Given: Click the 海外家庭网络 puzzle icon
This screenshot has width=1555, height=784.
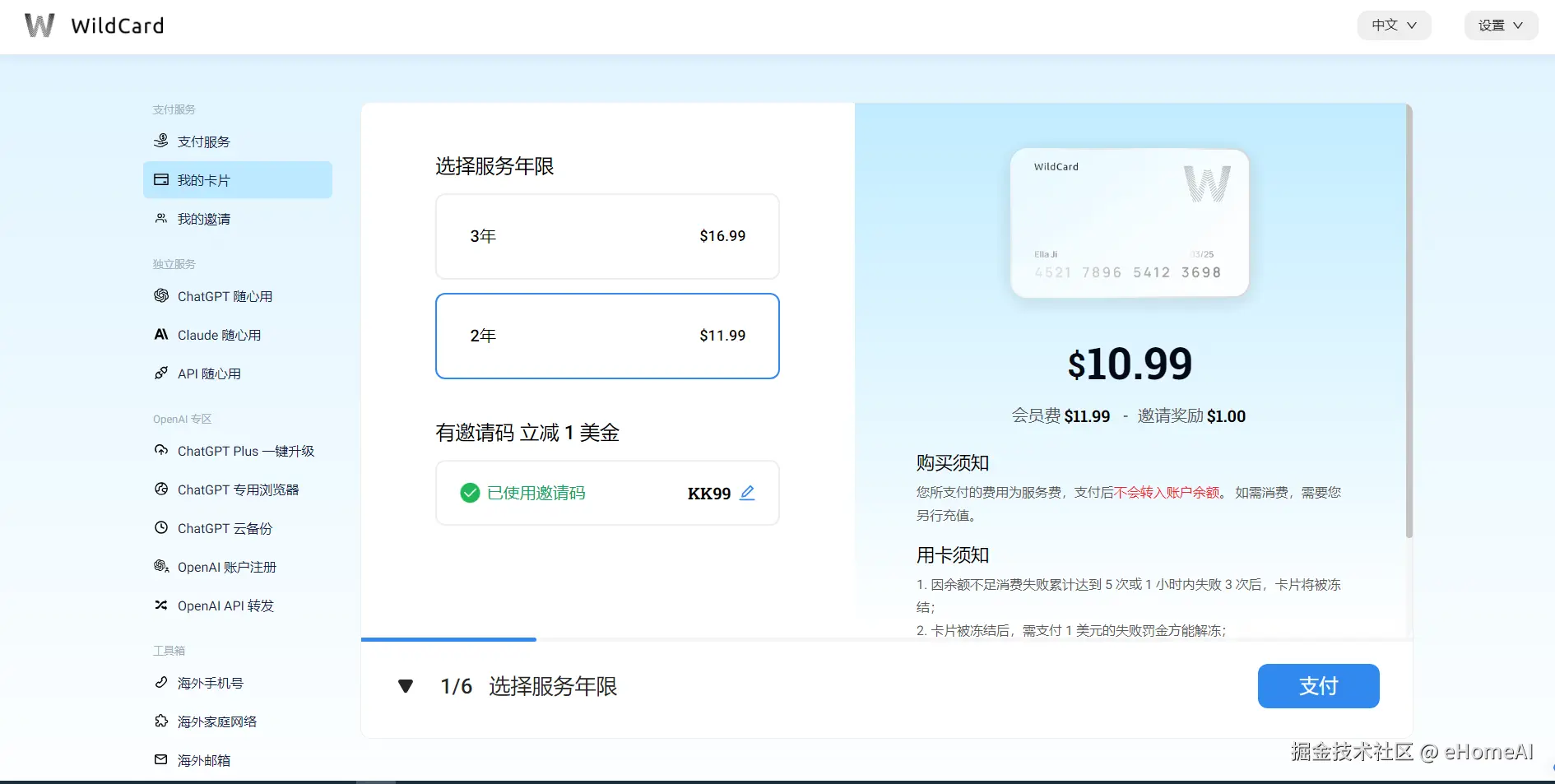Looking at the screenshot, I should (x=161, y=721).
